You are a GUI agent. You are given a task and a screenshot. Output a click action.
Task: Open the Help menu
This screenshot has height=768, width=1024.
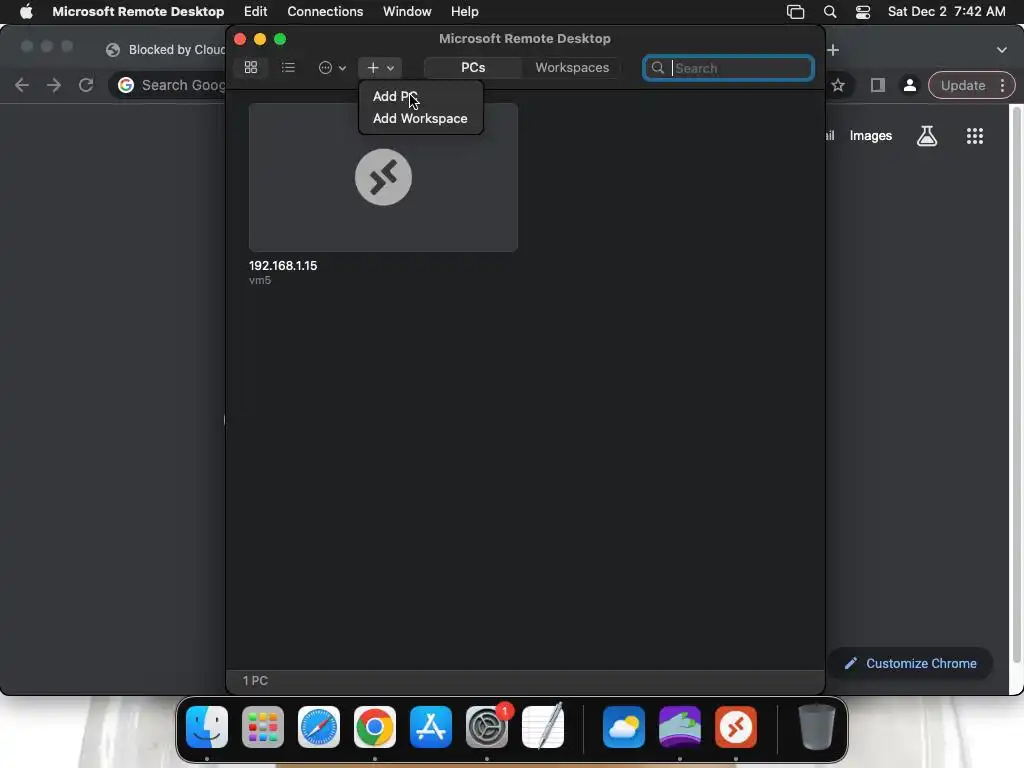coord(464,11)
